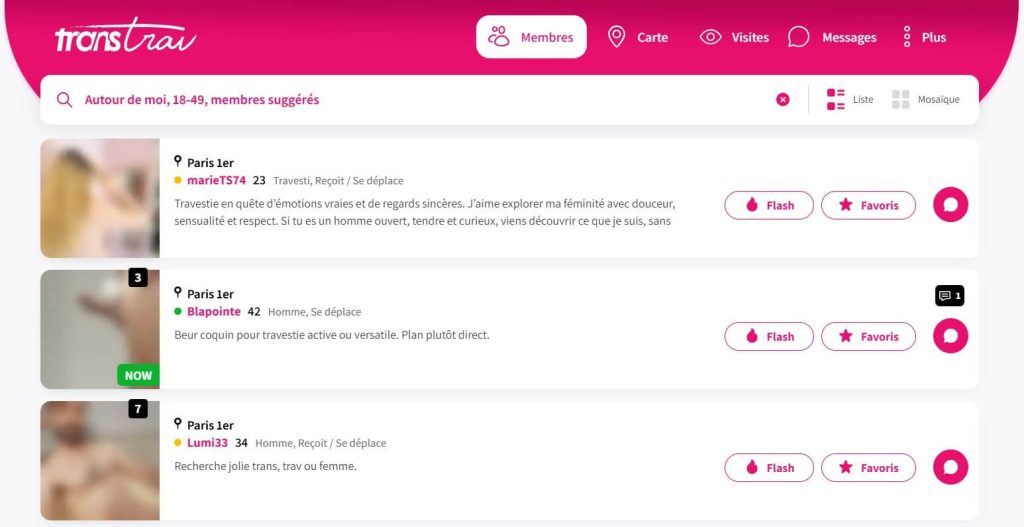Viewport: 1024px width, 527px height.
Task: Click the search magnifier icon
Action: coord(65,100)
